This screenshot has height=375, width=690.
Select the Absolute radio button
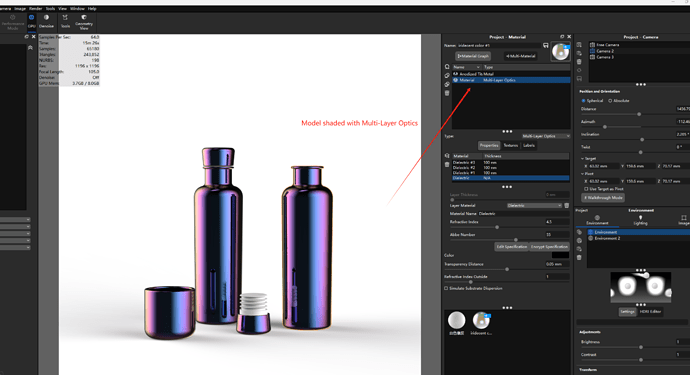point(610,101)
